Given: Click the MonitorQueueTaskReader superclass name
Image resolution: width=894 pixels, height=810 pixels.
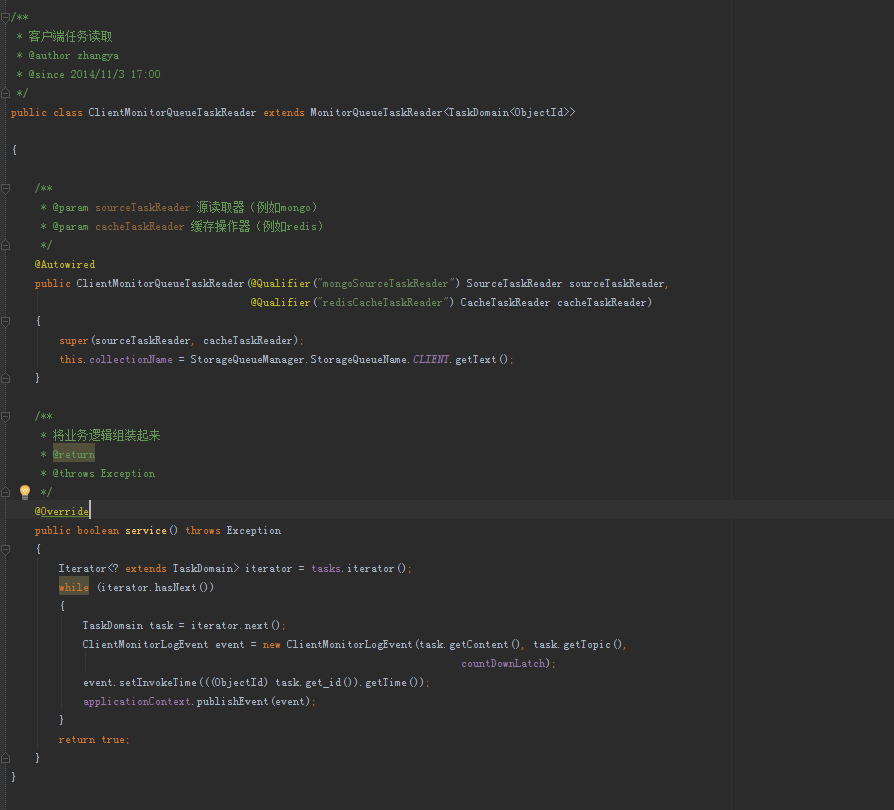Looking at the screenshot, I should (376, 113).
